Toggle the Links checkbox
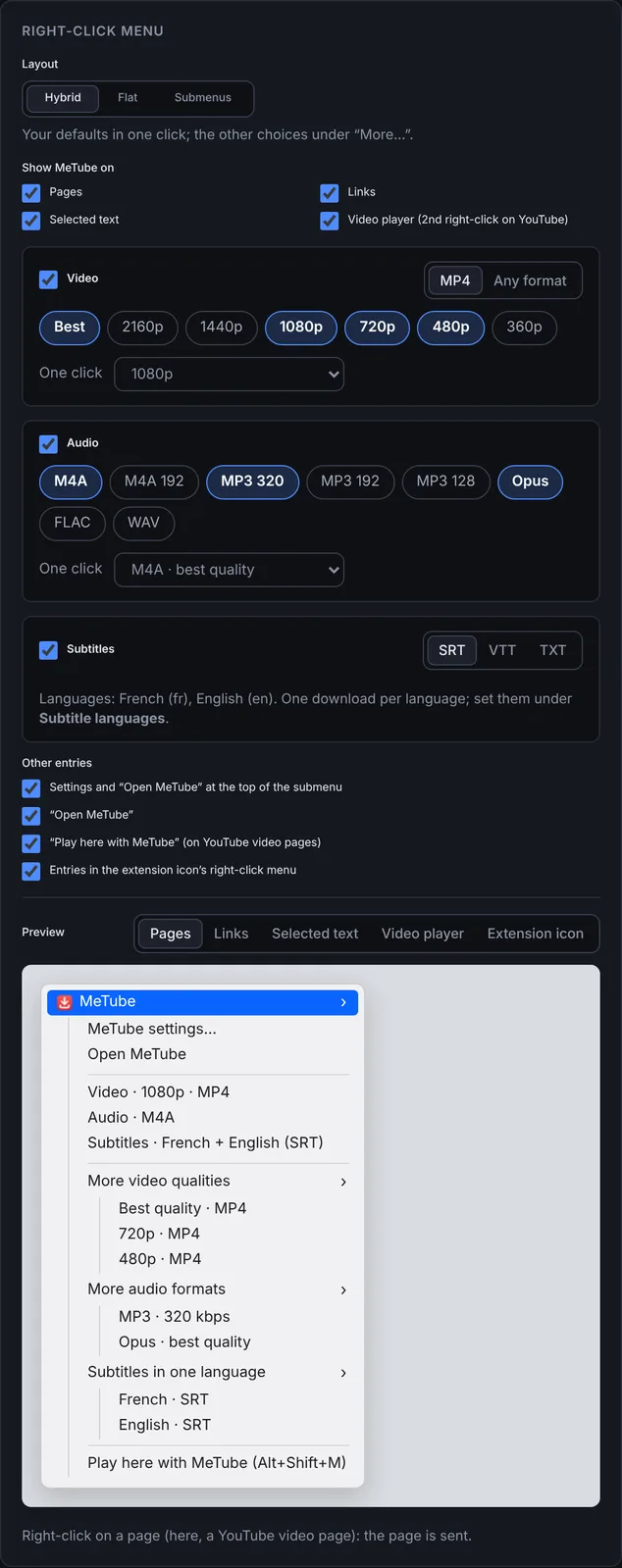 (x=330, y=193)
